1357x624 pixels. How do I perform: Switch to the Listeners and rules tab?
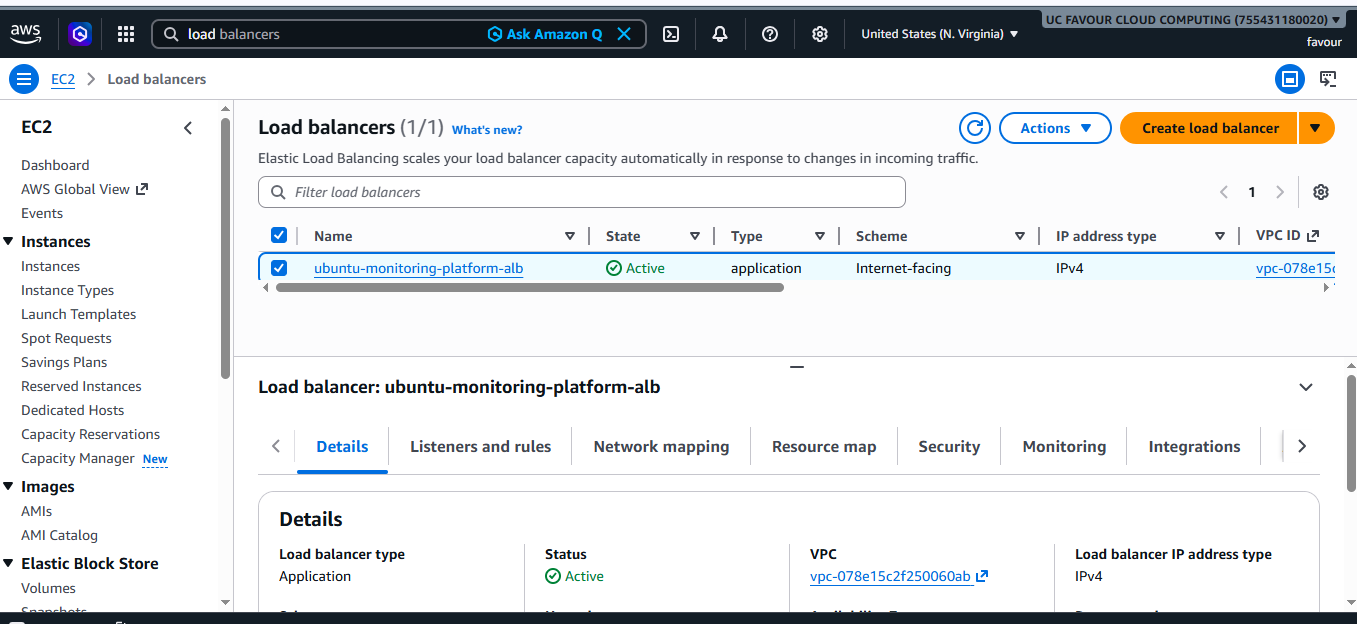point(480,447)
